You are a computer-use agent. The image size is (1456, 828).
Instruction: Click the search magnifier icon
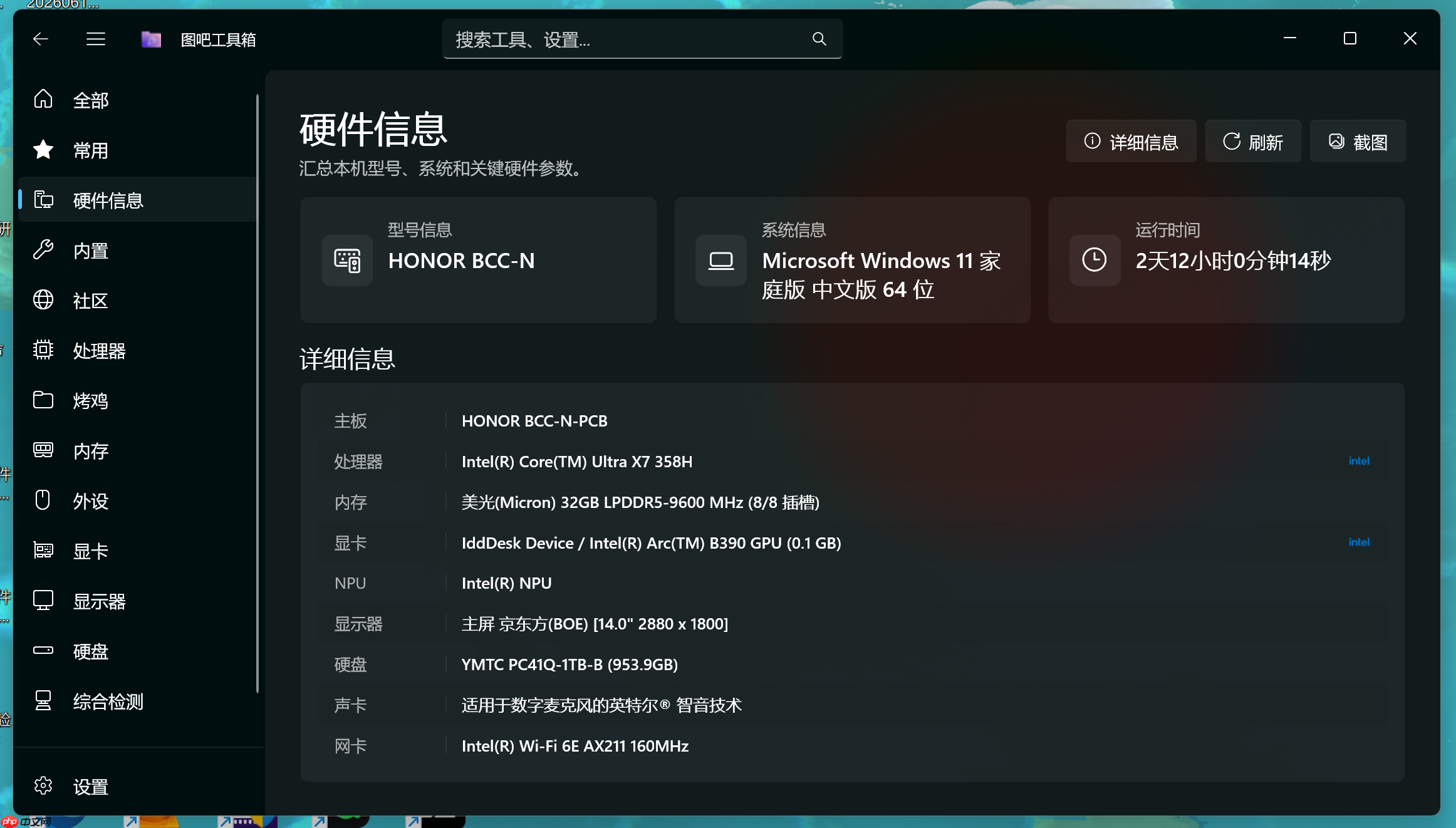(x=819, y=39)
